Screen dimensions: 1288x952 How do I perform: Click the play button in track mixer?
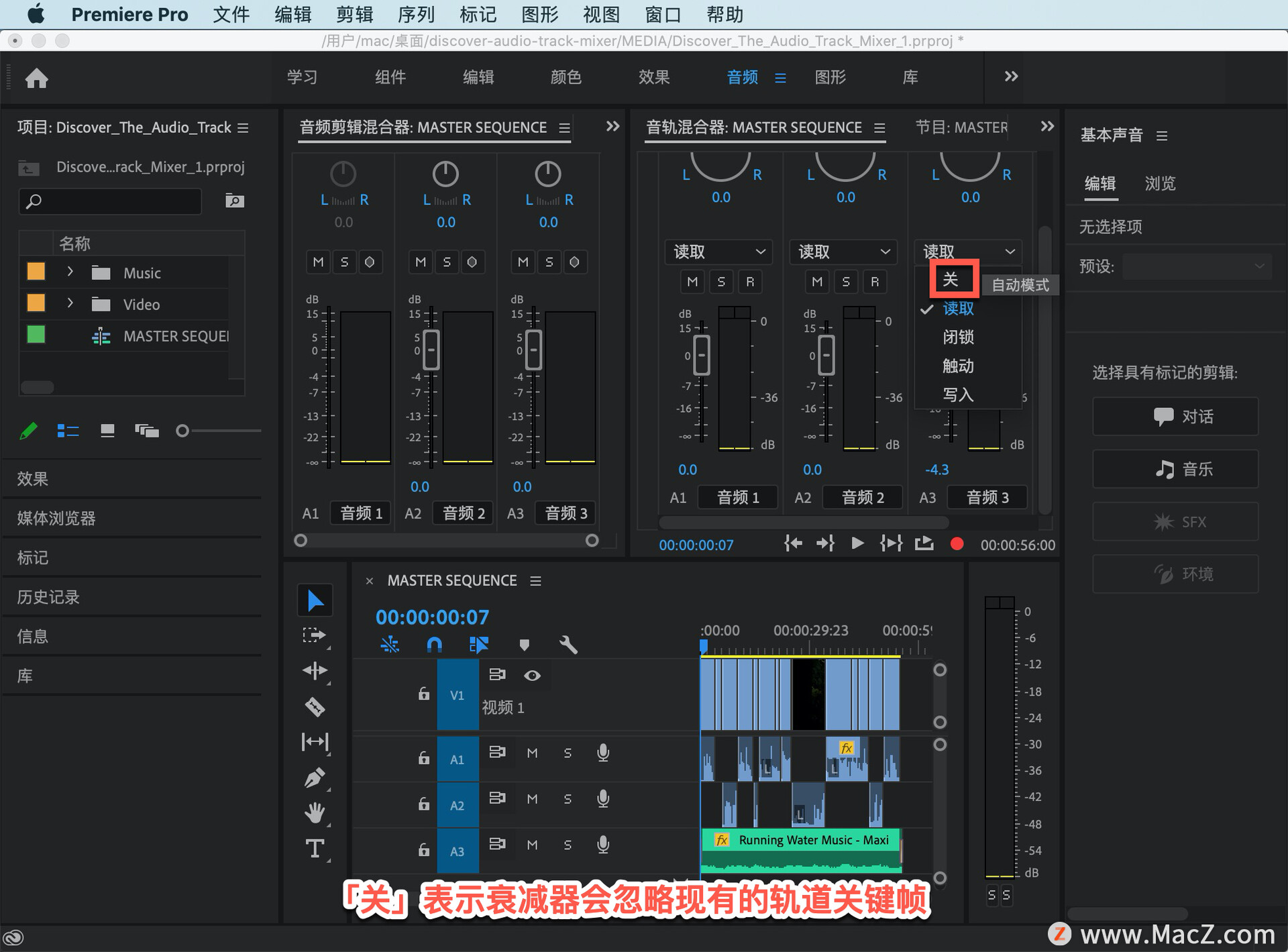(857, 543)
